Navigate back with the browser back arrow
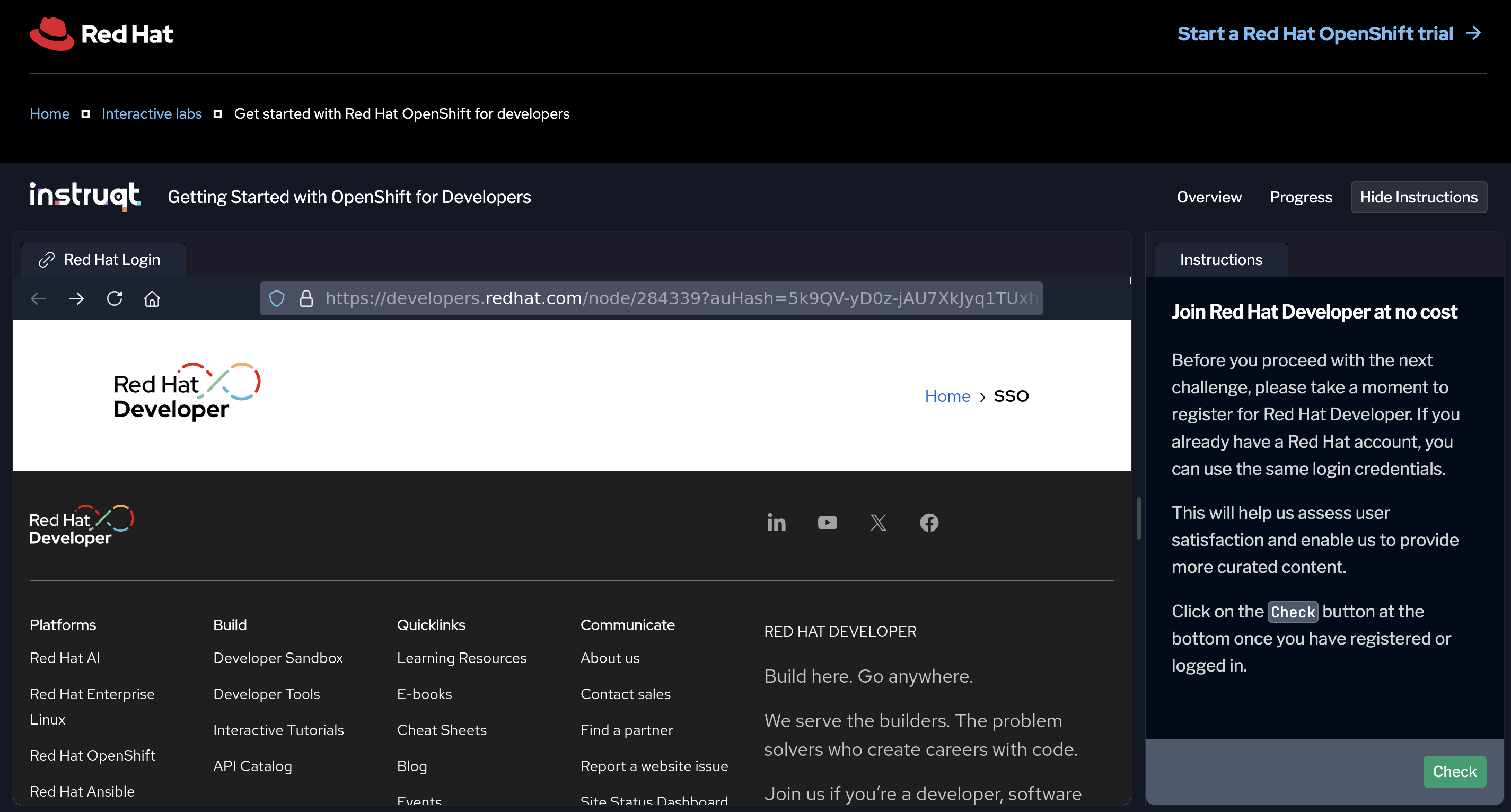This screenshot has width=1511, height=812. click(x=38, y=298)
